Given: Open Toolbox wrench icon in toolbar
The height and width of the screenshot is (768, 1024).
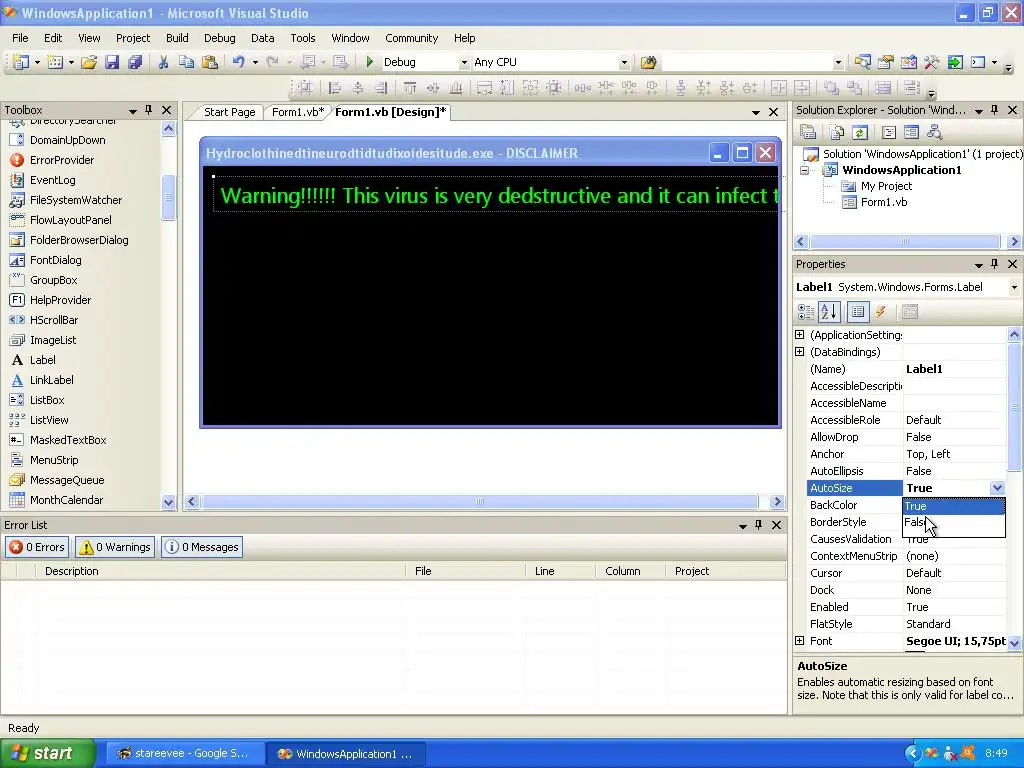Looking at the screenshot, I should pyautogui.click(x=931, y=62).
